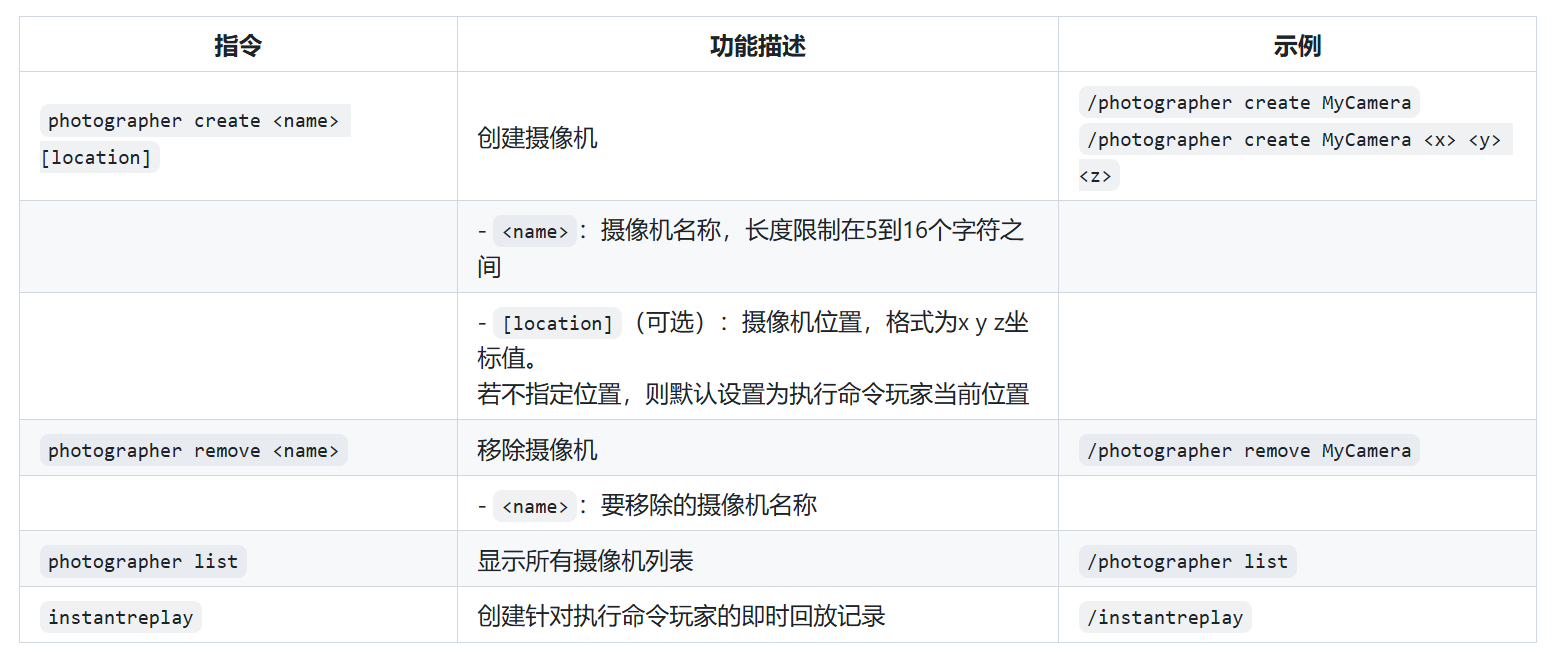Click the /instantreplay example code
This screenshot has height=663, width=1556.
(1165, 617)
